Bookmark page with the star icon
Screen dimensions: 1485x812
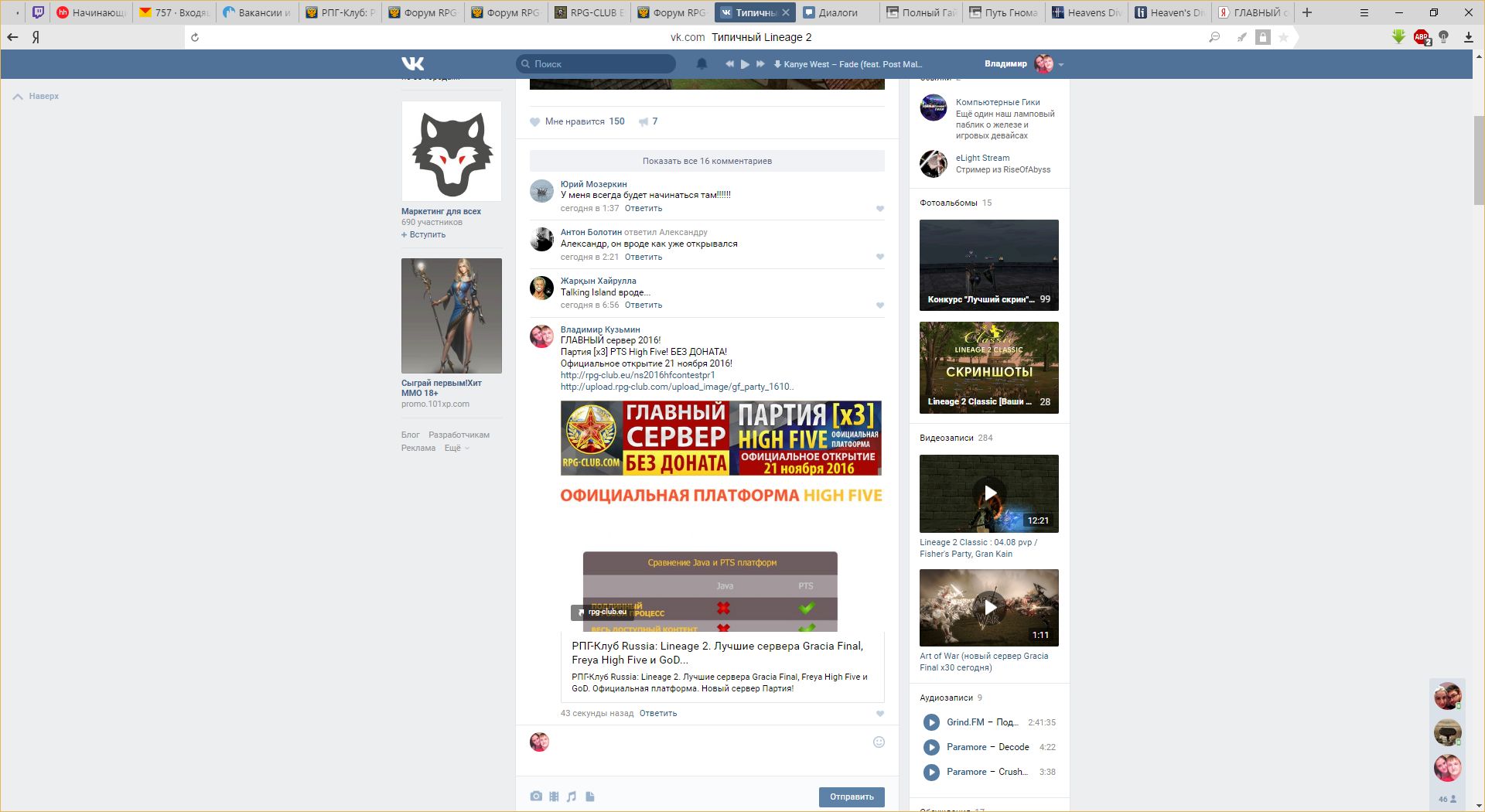(1284, 37)
